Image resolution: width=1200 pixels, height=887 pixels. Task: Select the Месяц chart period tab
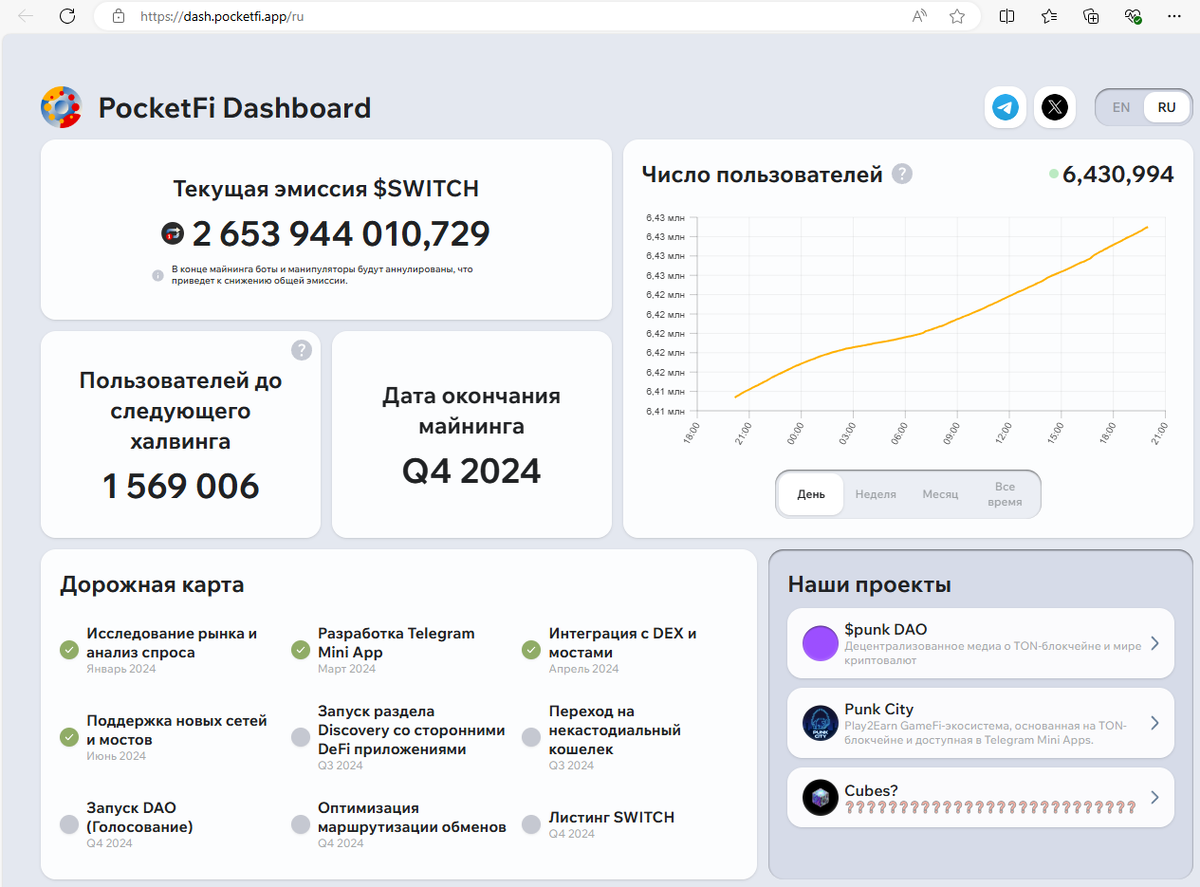pyautogui.click(x=940, y=494)
